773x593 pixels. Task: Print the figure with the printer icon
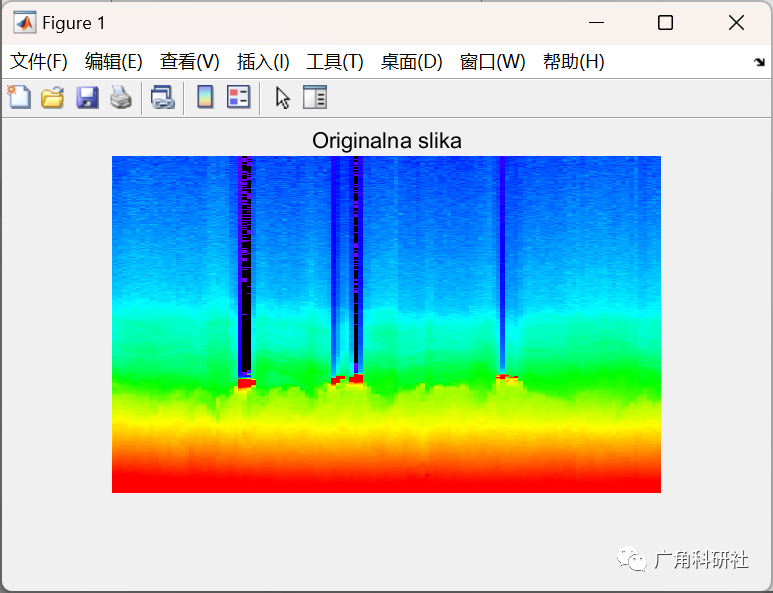[121, 97]
